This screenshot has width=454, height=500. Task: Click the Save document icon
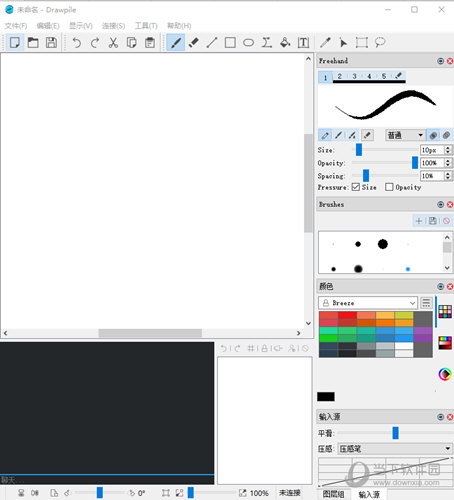click(x=51, y=43)
